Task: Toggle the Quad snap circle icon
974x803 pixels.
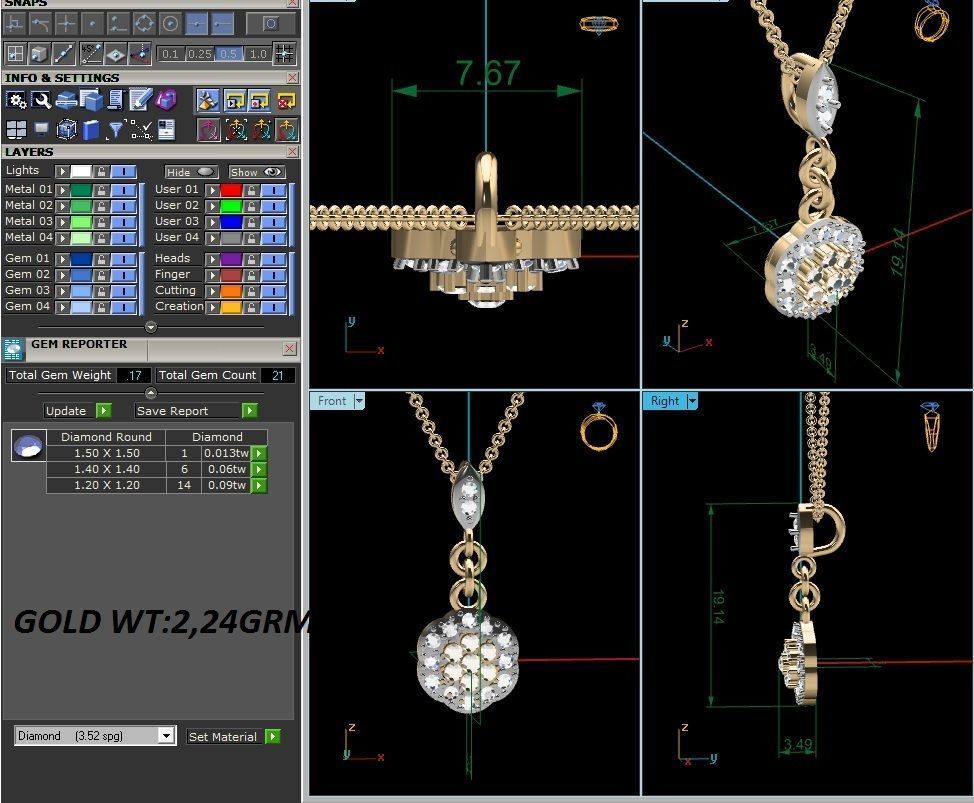Action: point(144,24)
